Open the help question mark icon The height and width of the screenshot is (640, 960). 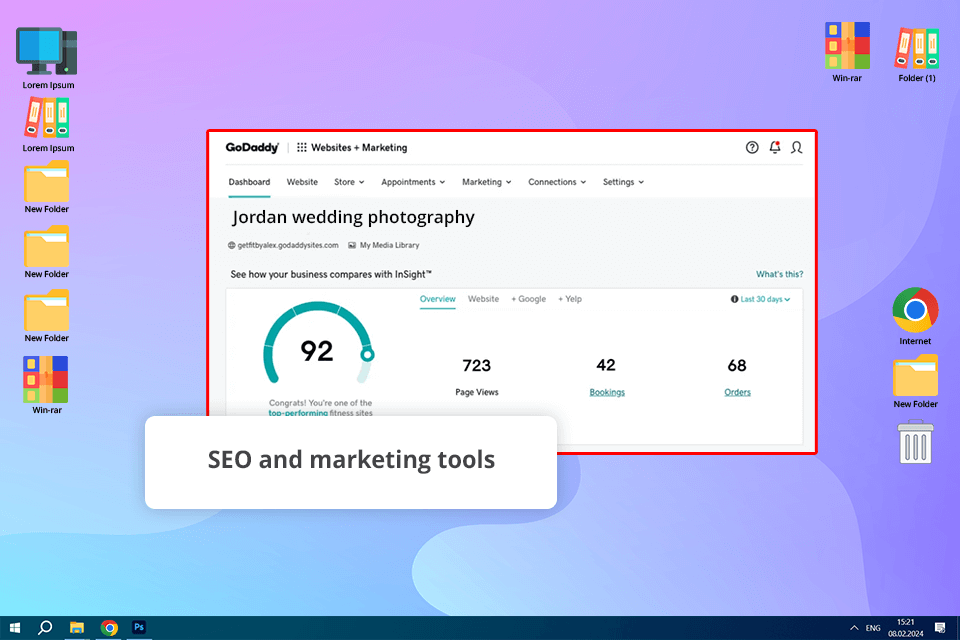click(752, 147)
